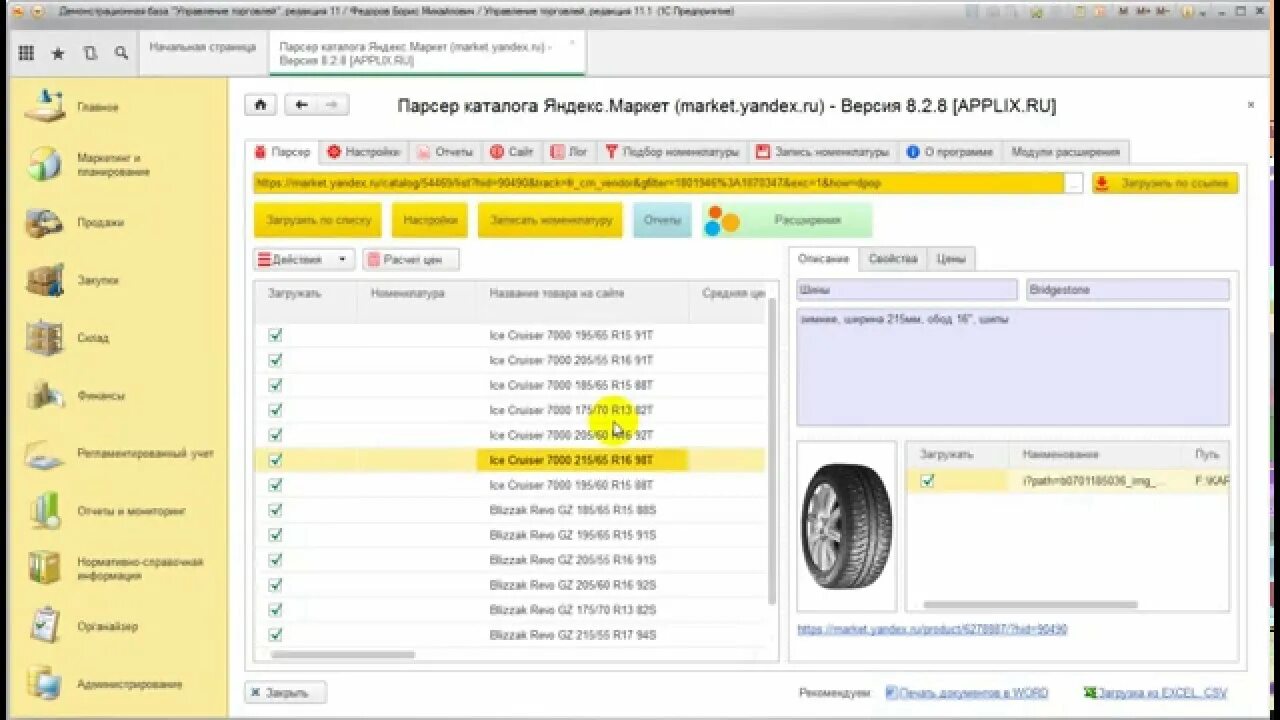1280x720 pixels.
Task: Switch to the Свойства panel tab
Action: [x=893, y=259]
